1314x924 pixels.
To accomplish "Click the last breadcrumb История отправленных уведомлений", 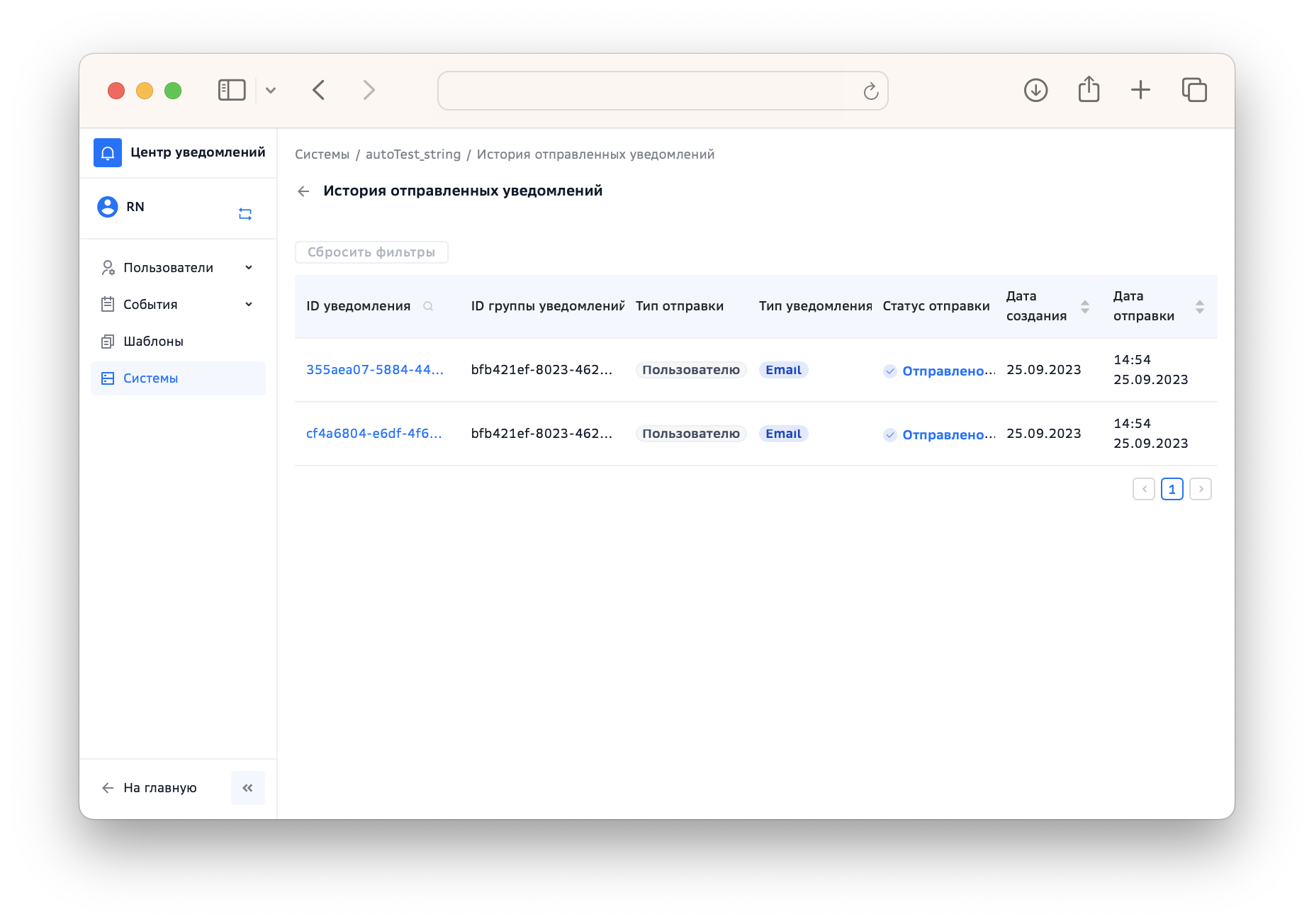I will 595,154.
